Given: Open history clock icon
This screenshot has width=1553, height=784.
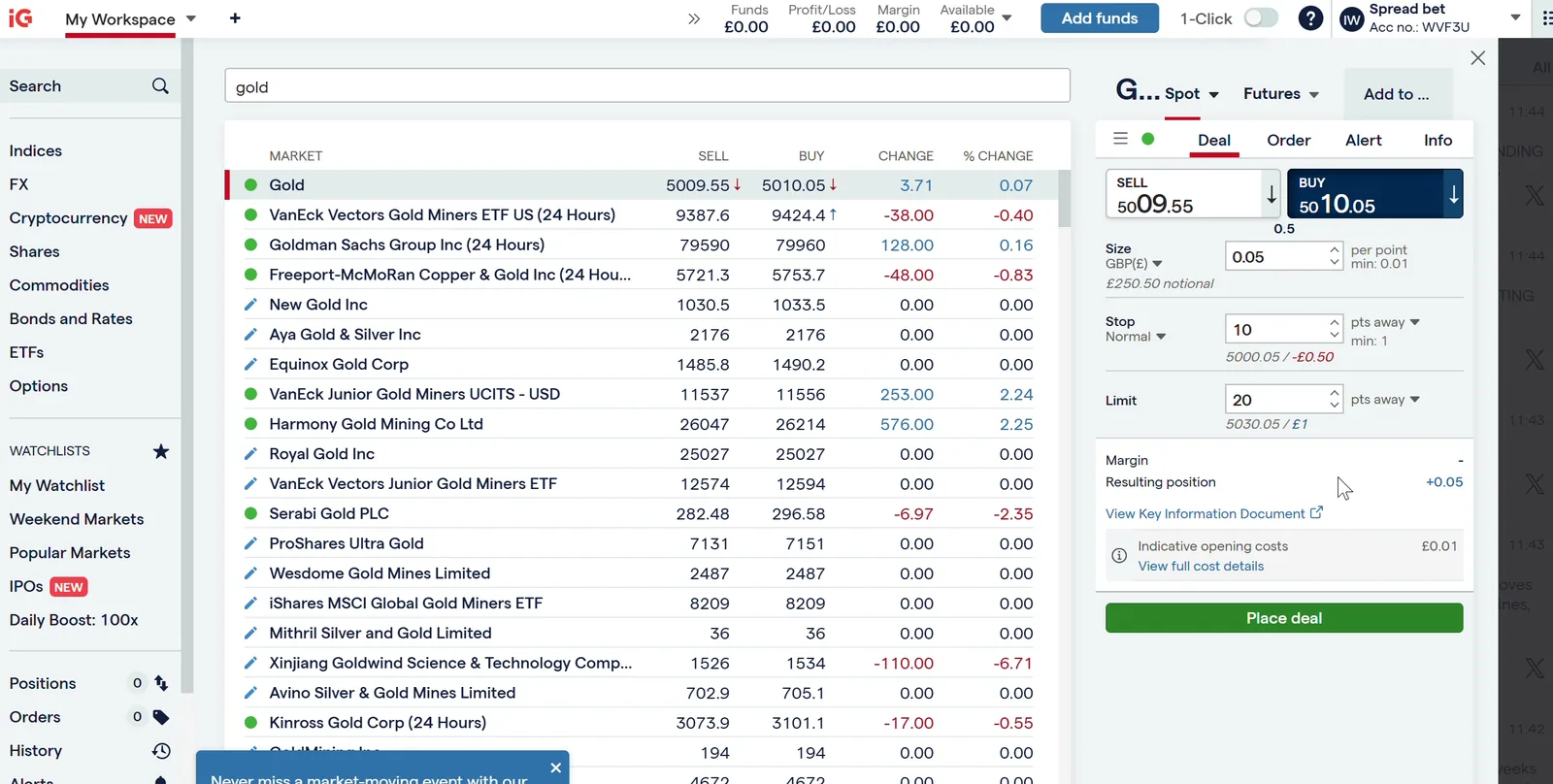Looking at the screenshot, I should pyautogui.click(x=161, y=751).
